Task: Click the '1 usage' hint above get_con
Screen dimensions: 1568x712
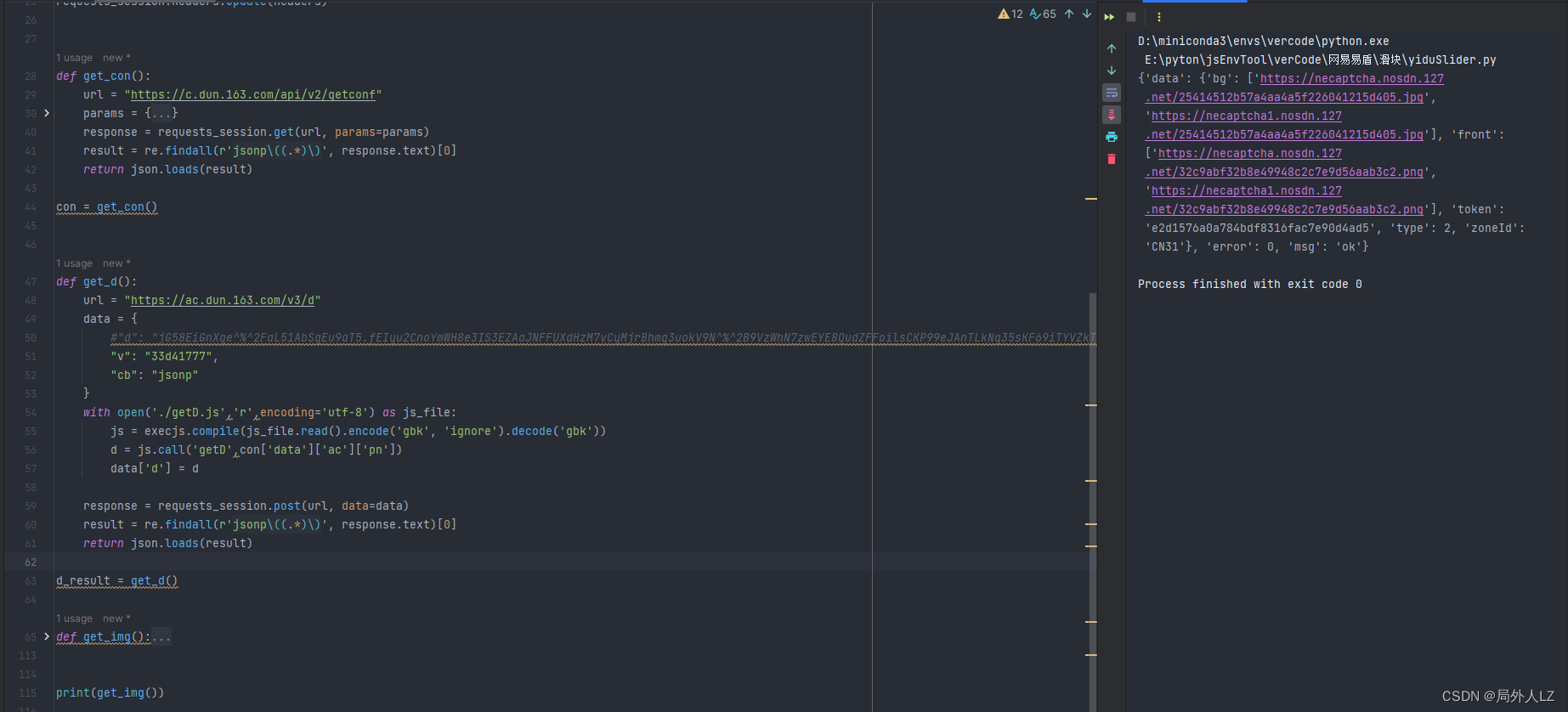Action: 75,58
